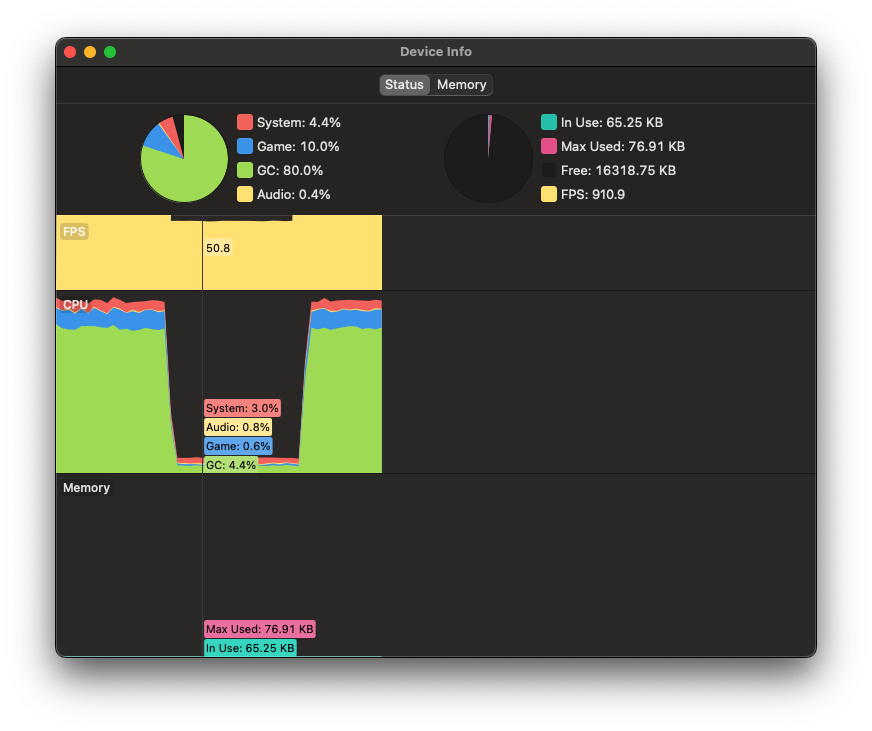Image resolution: width=872 pixels, height=731 pixels.
Task: Click the 50.8 FPS value marker
Action: [218, 248]
